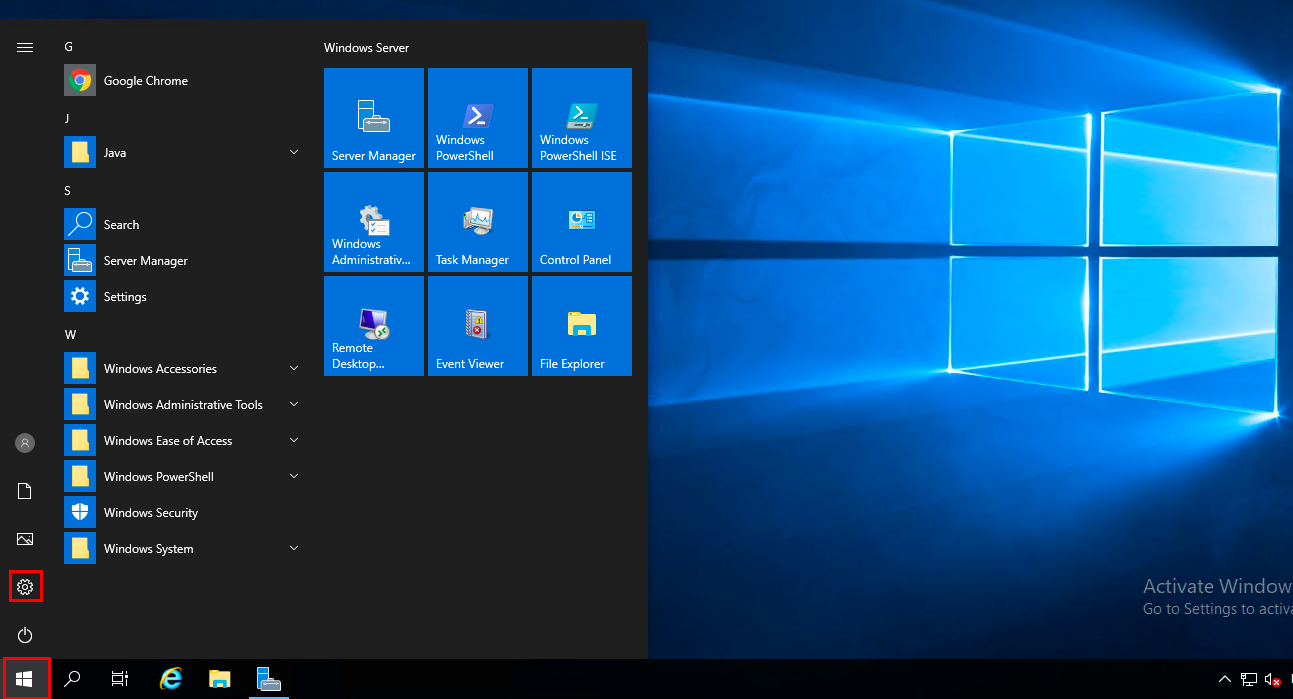Click the Power button icon
Viewport: 1293px width, 699px height.
pyautogui.click(x=25, y=635)
